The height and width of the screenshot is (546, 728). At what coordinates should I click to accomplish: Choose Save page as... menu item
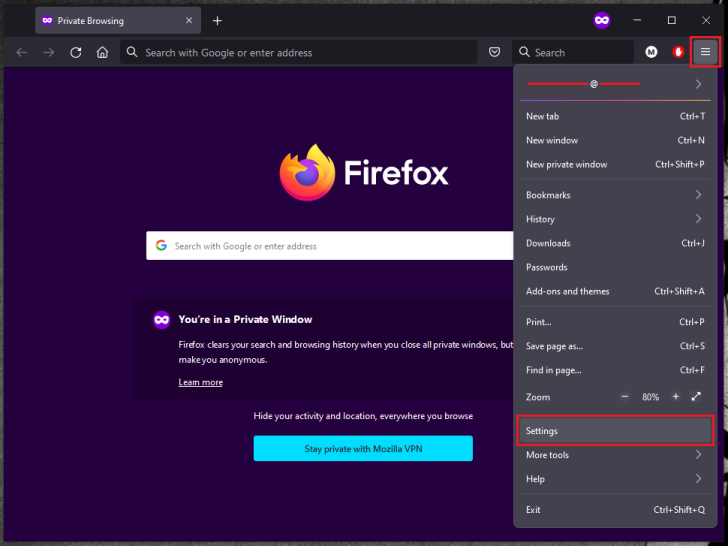[x=615, y=346]
